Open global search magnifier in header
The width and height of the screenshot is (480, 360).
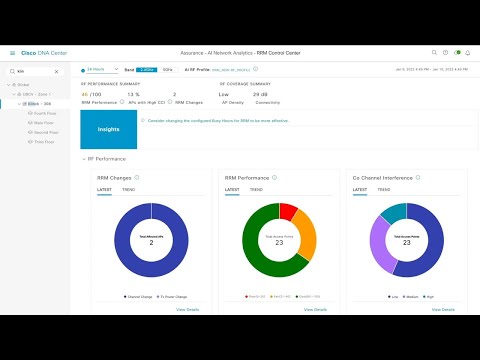coord(434,53)
